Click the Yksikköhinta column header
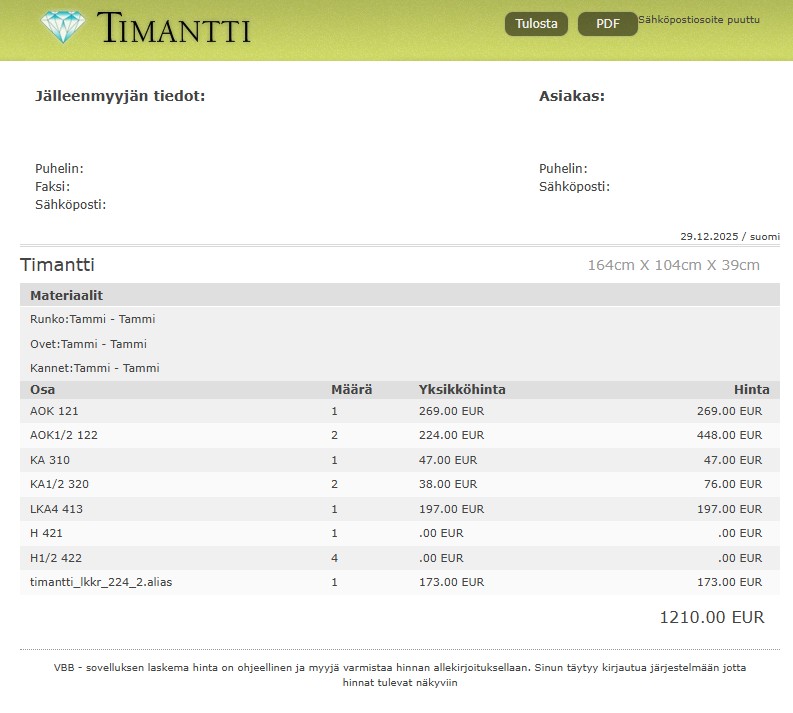Image resolution: width=793 pixels, height=713 pixels. coord(461,390)
